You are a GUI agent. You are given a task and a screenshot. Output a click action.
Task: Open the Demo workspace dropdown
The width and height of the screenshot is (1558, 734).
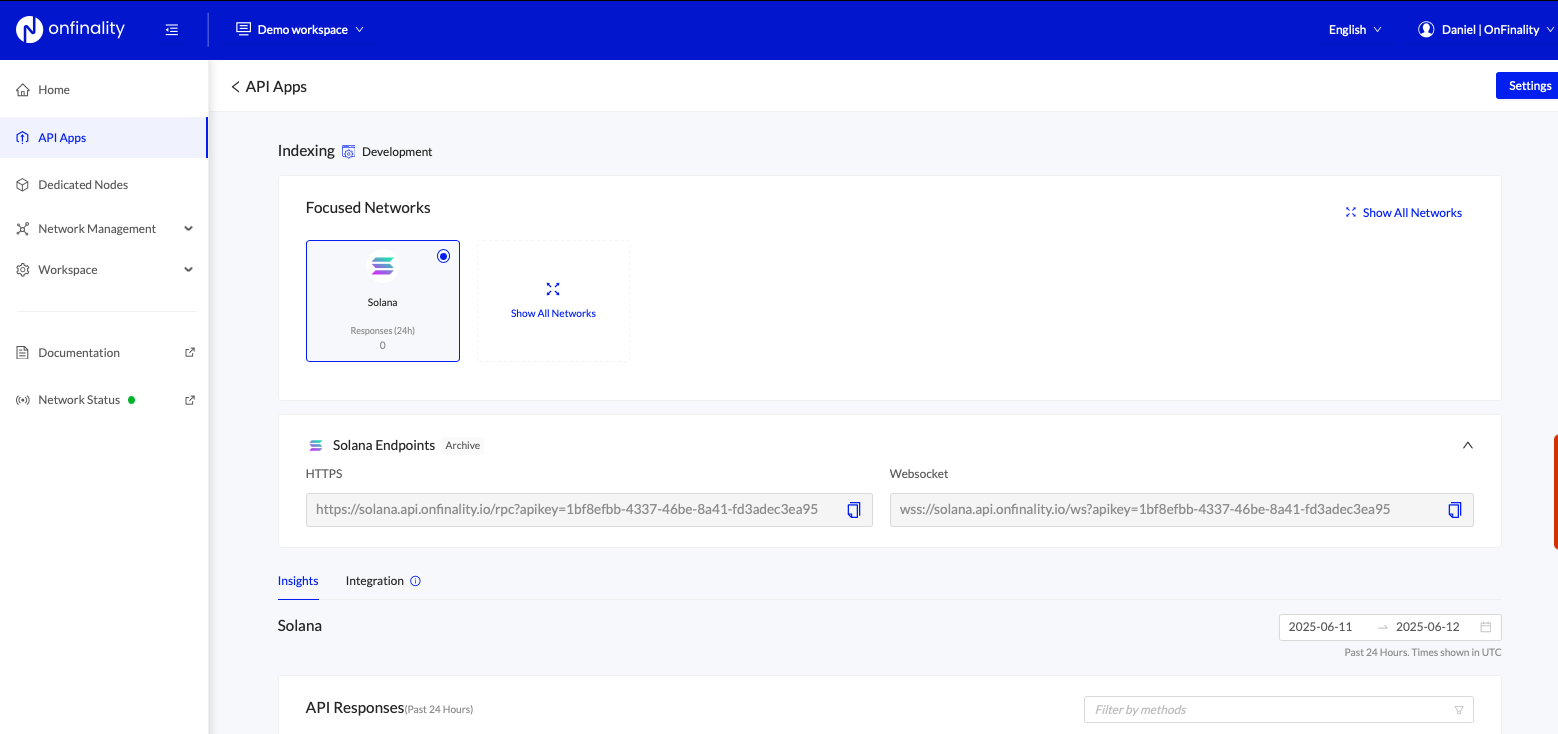click(299, 29)
